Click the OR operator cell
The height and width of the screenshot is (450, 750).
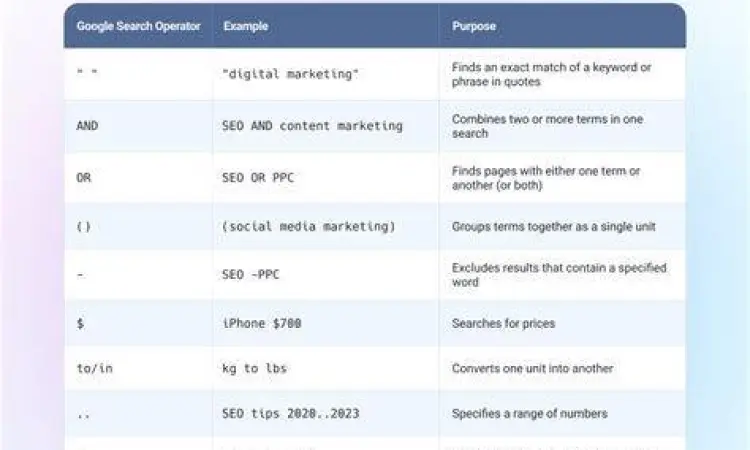[83, 178]
